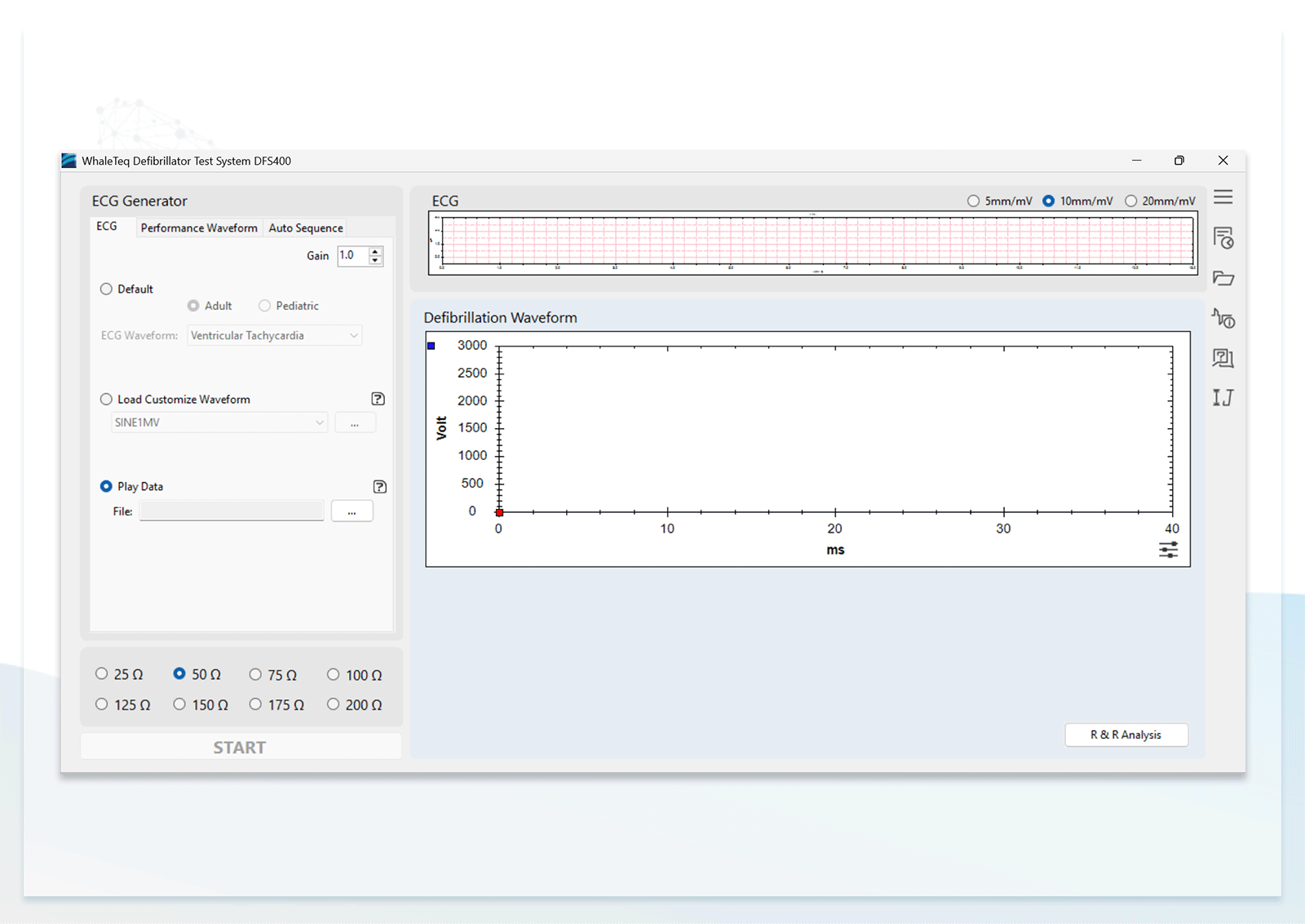Click the 'ms' axis label
This screenshot has width=1305, height=924.
coord(835,550)
